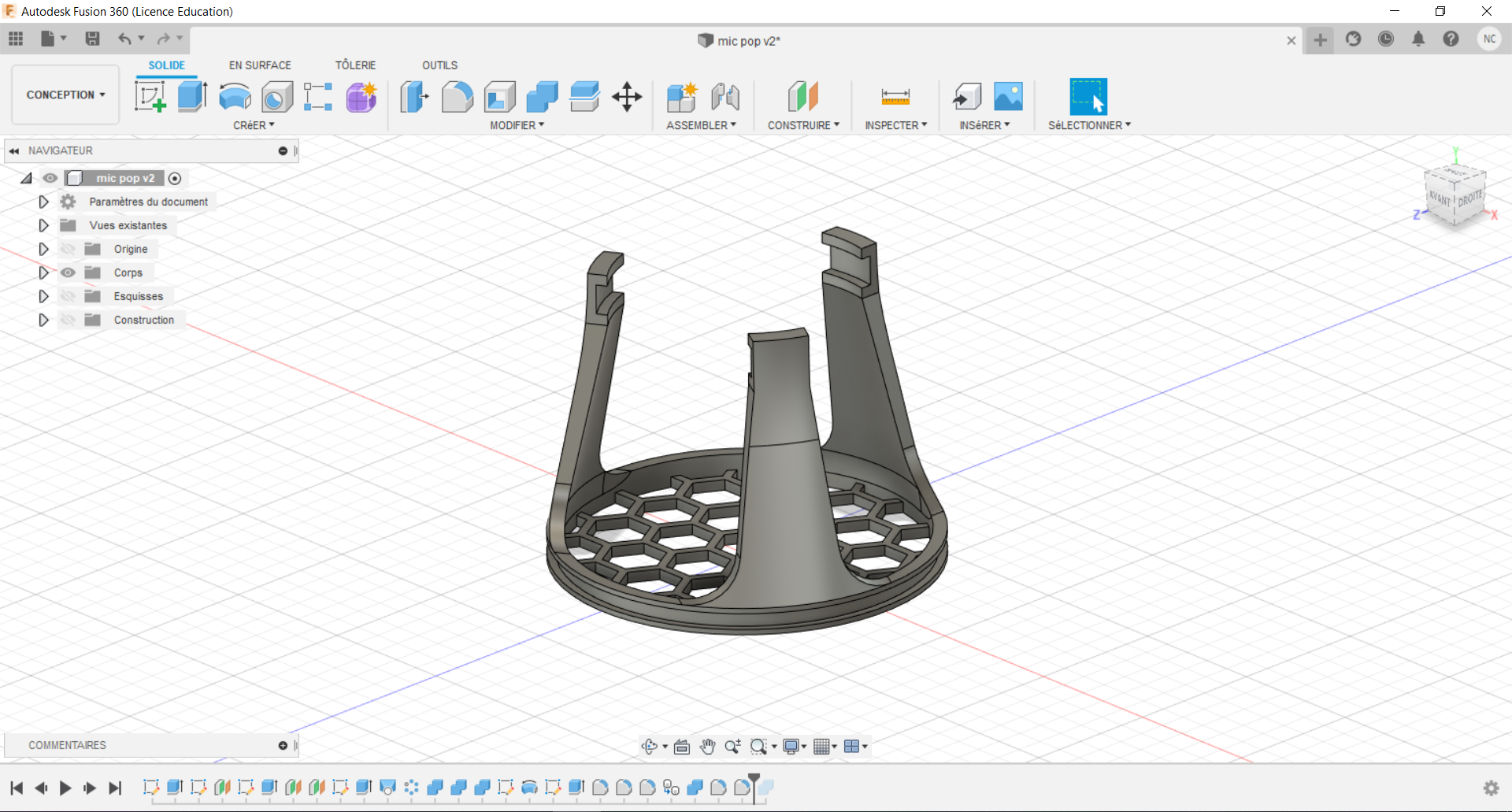Select the Revolve tool
This screenshot has height=812, width=1512.
click(x=235, y=97)
